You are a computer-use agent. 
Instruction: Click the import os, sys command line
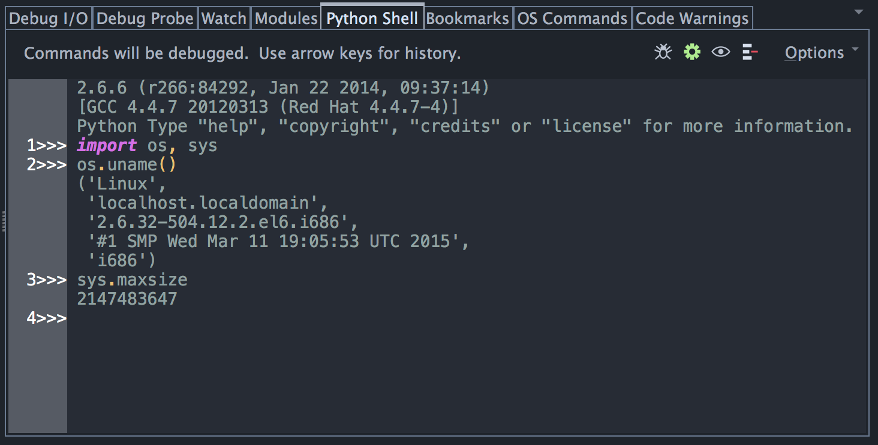[x=146, y=146]
